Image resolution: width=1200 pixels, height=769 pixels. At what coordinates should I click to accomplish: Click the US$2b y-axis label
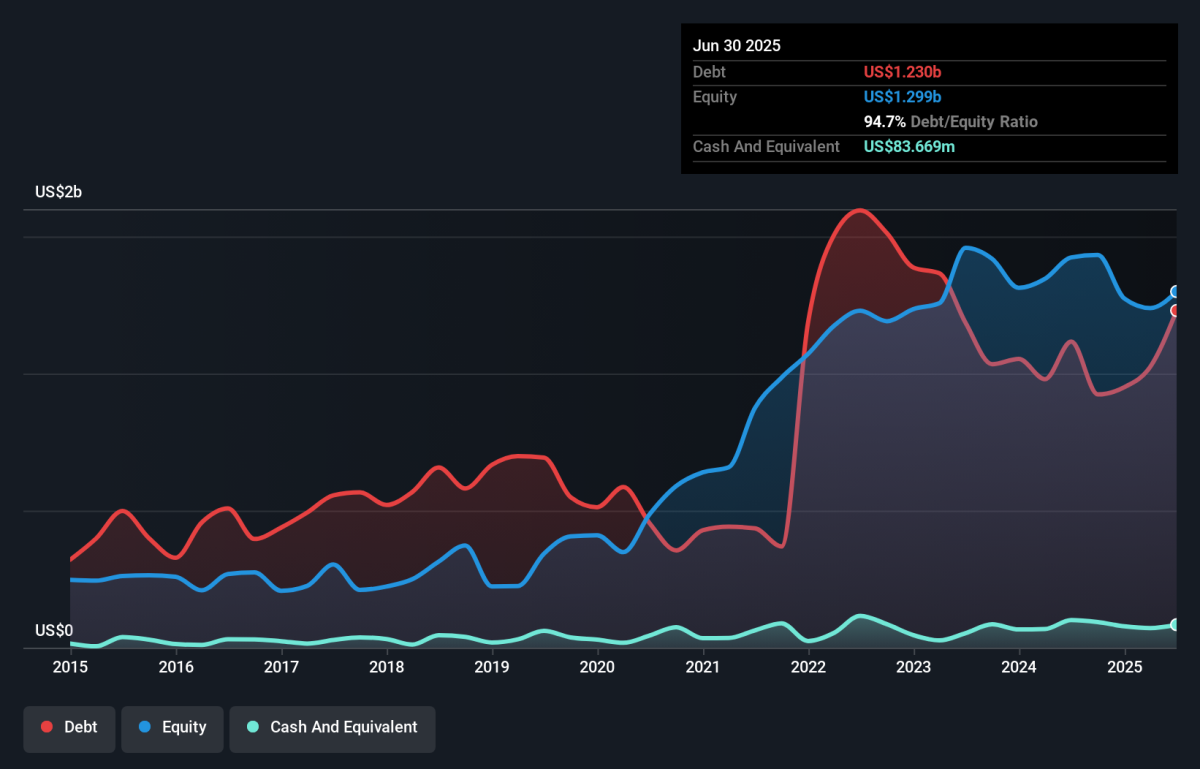(x=58, y=192)
